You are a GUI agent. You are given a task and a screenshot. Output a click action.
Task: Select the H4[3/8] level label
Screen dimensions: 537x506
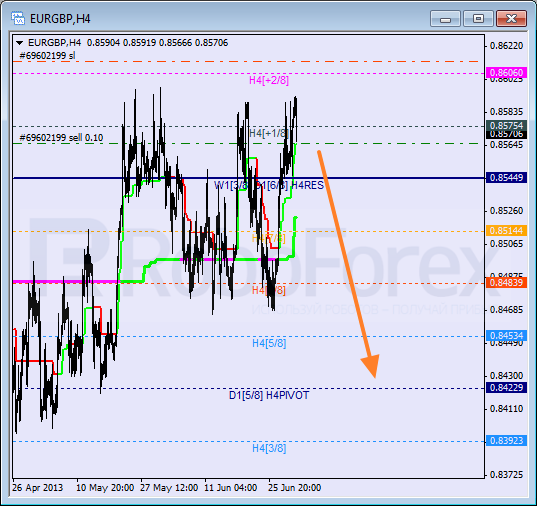click(x=269, y=448)
